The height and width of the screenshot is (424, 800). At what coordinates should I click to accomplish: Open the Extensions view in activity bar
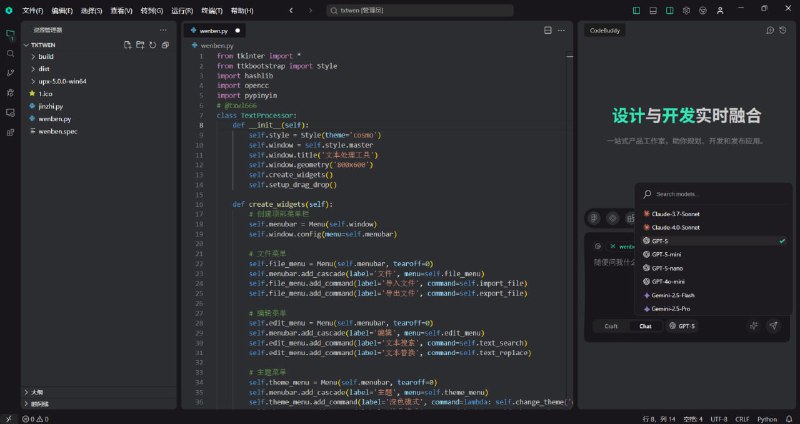(x=10, y=133)
